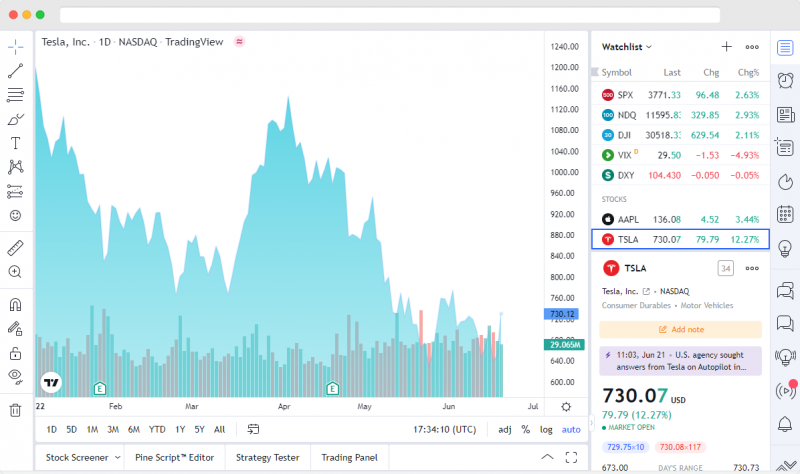The width and height of the screenshot is (800, 474).
Task: Toggle stay in drawing mode
Action: pos(15,329)
